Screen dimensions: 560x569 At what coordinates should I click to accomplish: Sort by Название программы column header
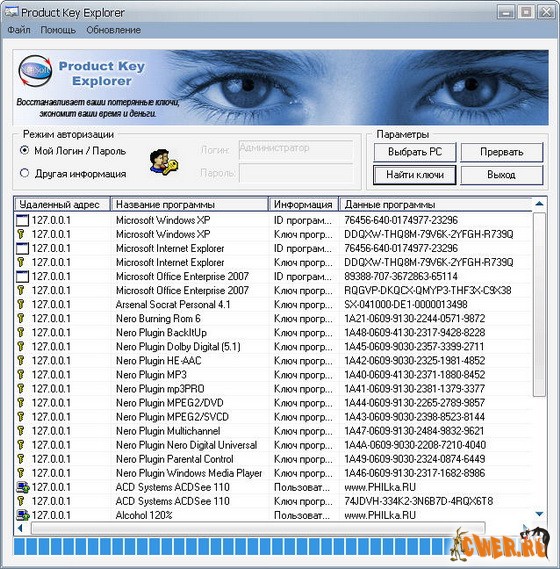tap(189, 204)
